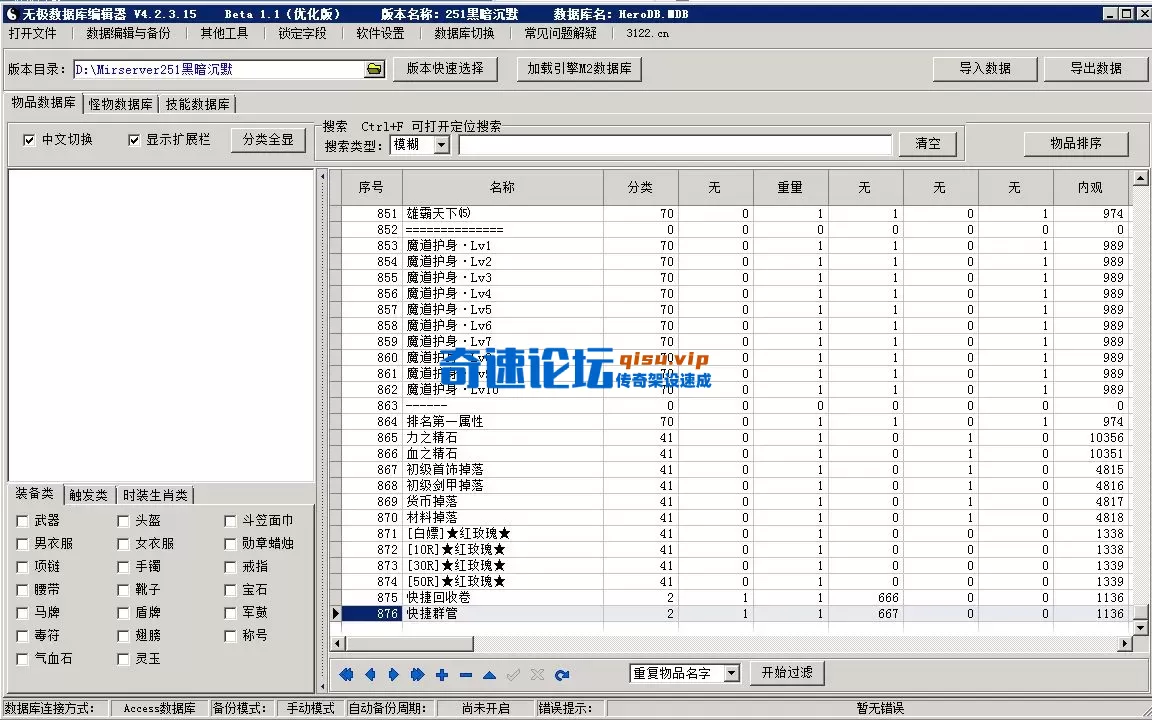Delete current record with minus icon
This screenshot has width=1152, height=720.
465,675
